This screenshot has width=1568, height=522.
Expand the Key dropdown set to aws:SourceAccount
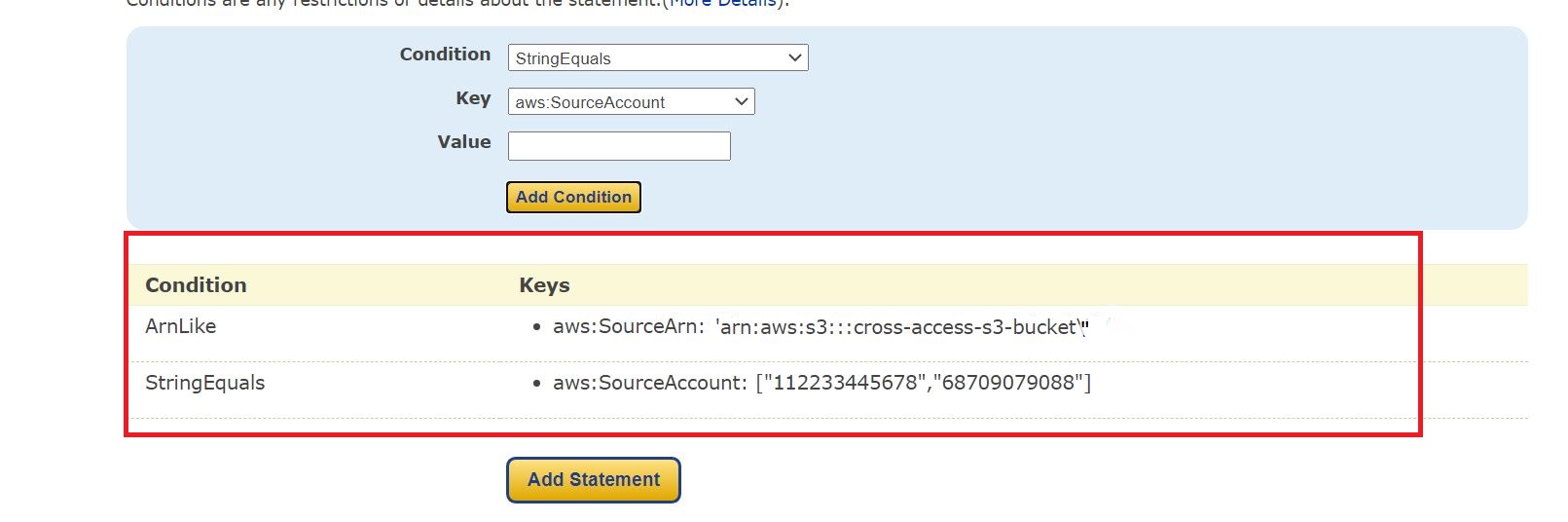(631, 102)
